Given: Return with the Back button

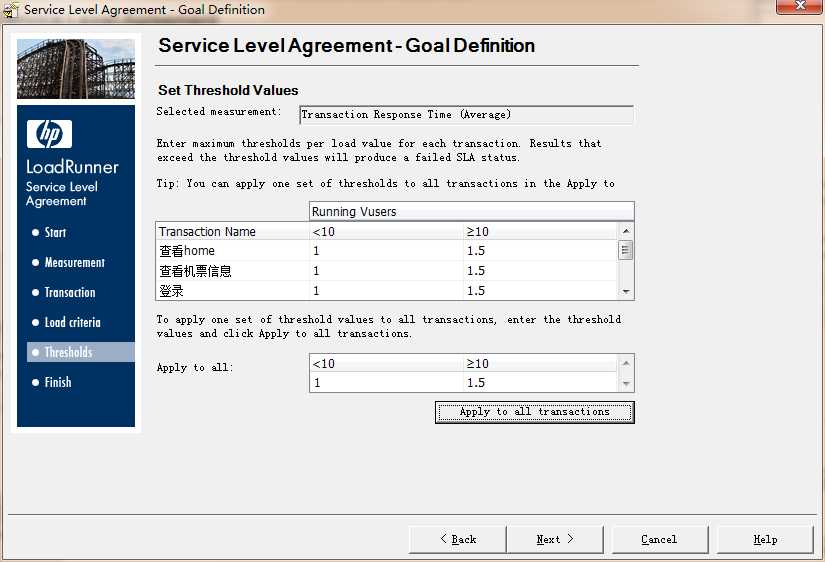Looking at the screenshot, I should coord(458,539).
